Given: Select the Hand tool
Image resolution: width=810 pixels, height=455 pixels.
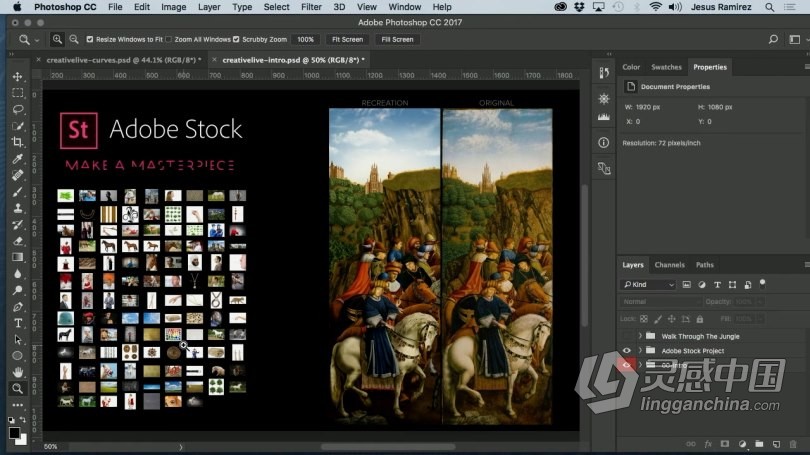Looking at the screenshot, I should (x=18, y=372).
